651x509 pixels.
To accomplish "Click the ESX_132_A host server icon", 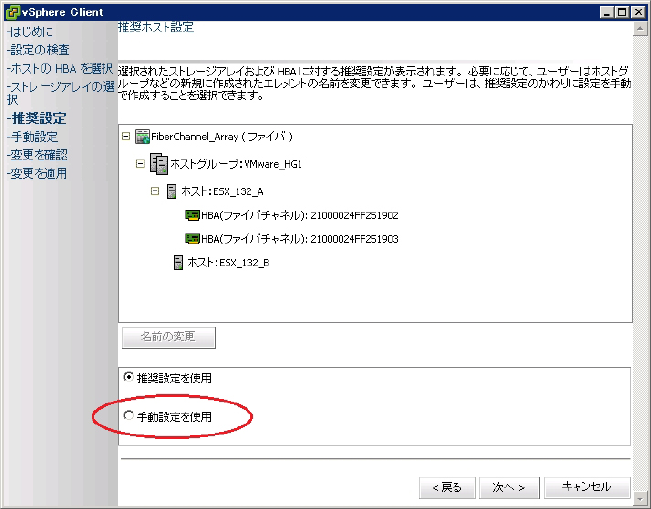I will 171,191.
